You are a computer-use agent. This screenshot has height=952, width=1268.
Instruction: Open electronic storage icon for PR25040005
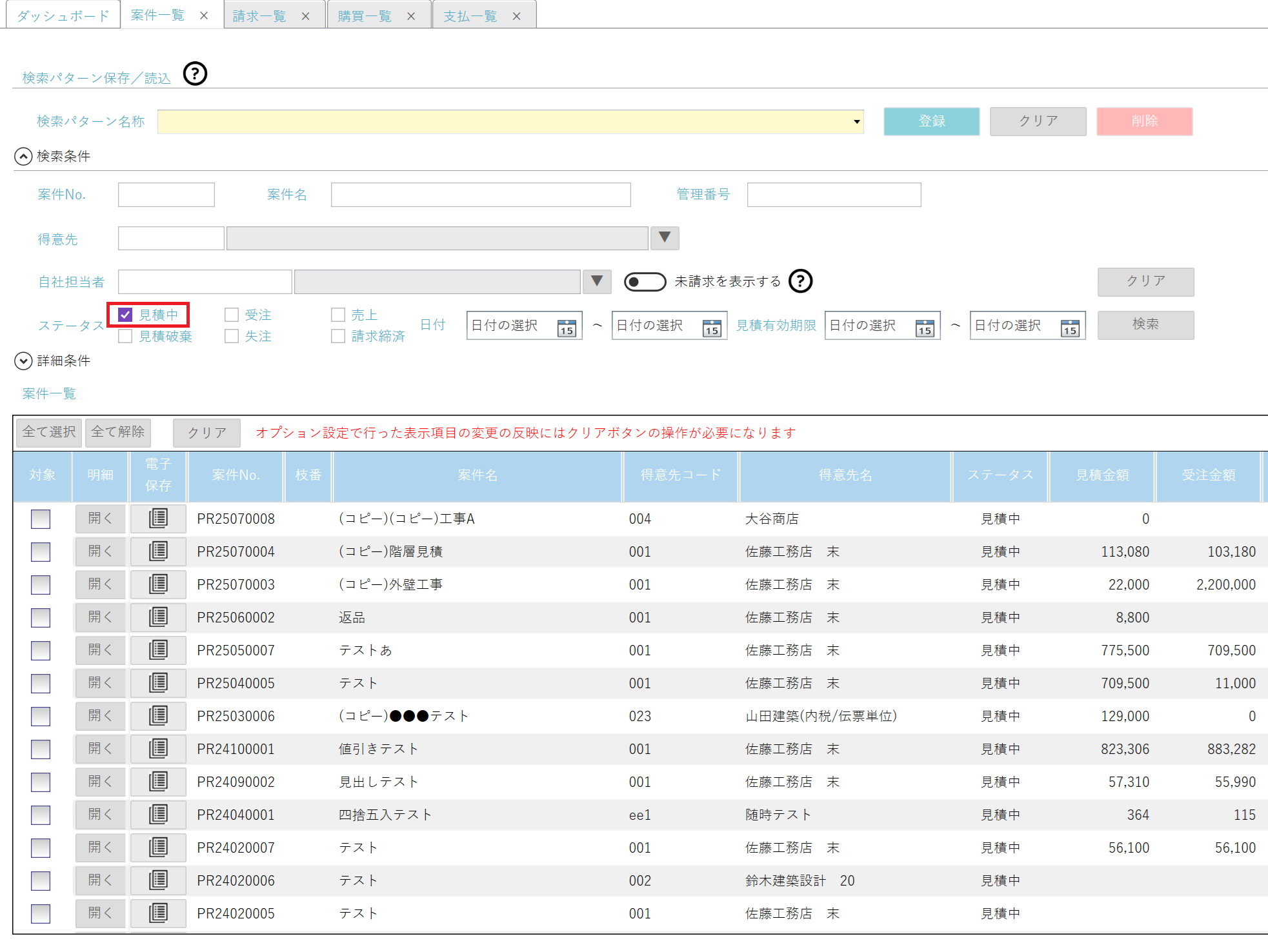point(158,683)
